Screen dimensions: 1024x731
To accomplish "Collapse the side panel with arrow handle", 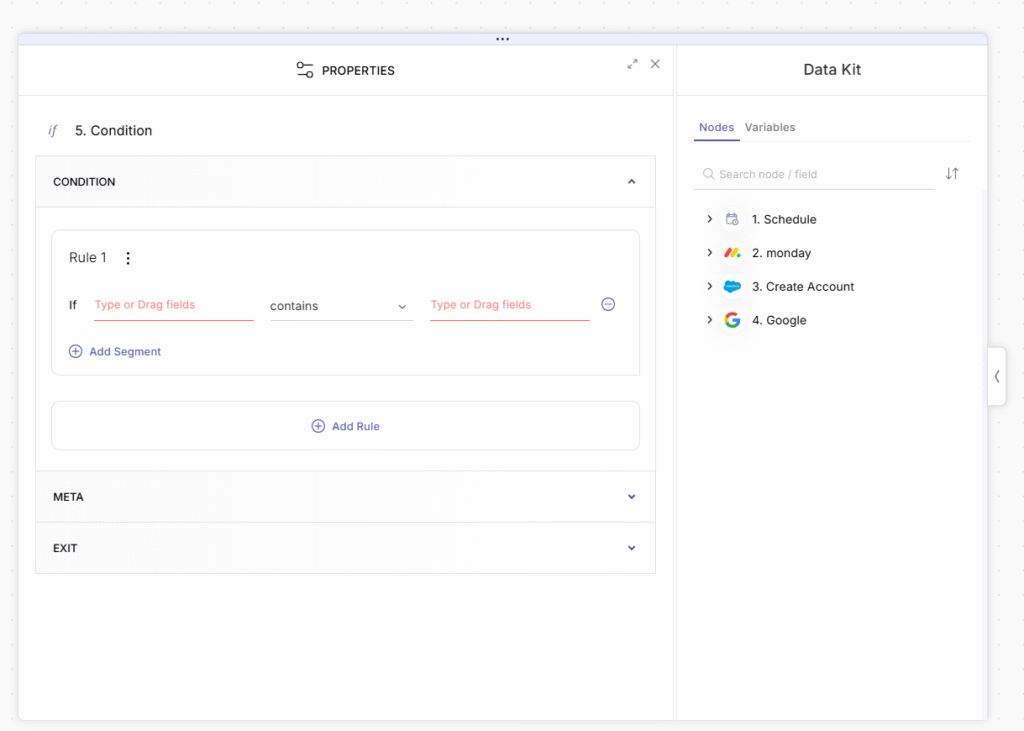I will 997,376.
